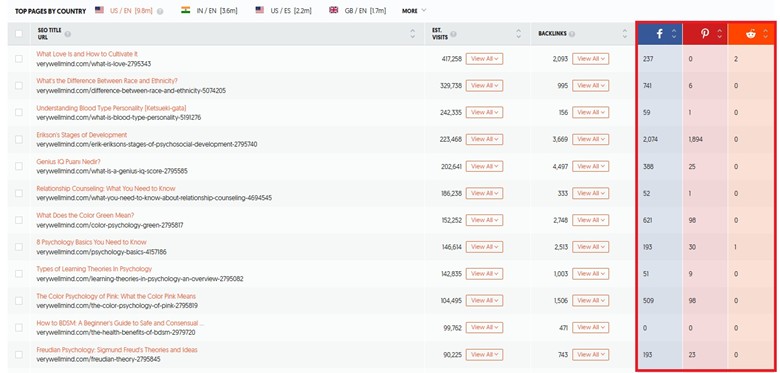Click the visits value 223,468

point(451,139)
